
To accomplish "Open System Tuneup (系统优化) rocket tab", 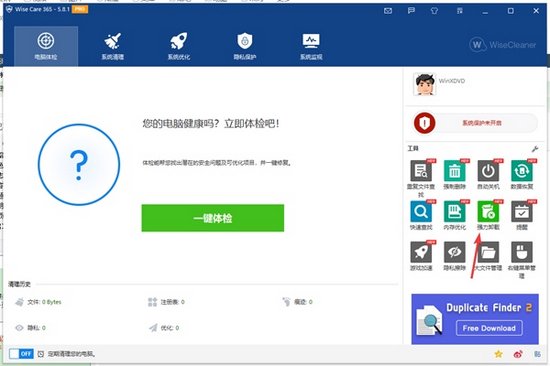I will click(x=179, y=46).
